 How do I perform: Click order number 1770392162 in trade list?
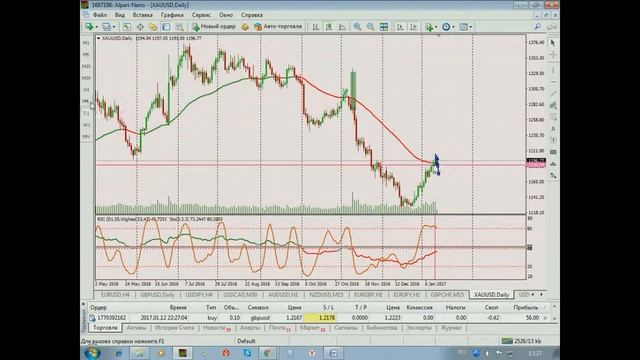[111, 318]
